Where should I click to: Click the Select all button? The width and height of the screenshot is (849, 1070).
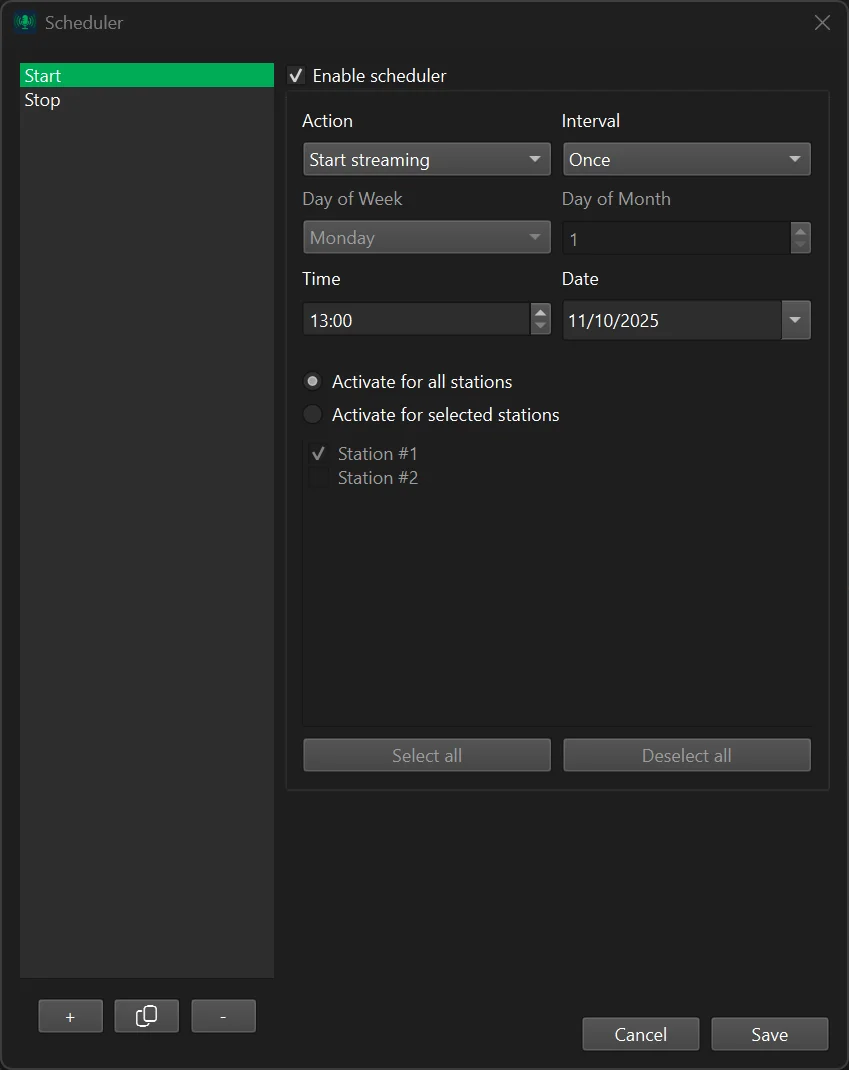427,755
